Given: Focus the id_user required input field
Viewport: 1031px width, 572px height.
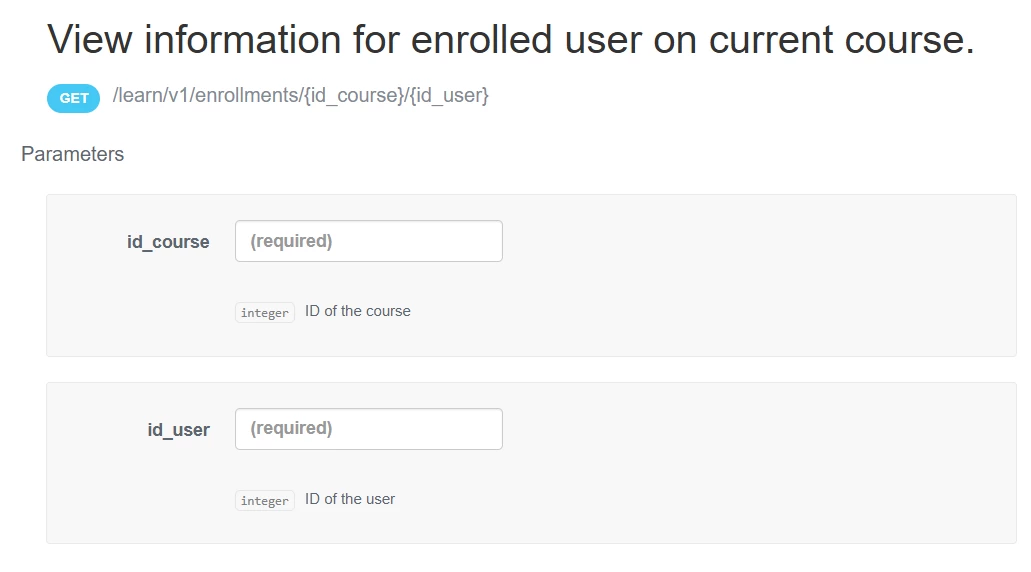Looking at the screenshot, I should [x=368, y=429].
